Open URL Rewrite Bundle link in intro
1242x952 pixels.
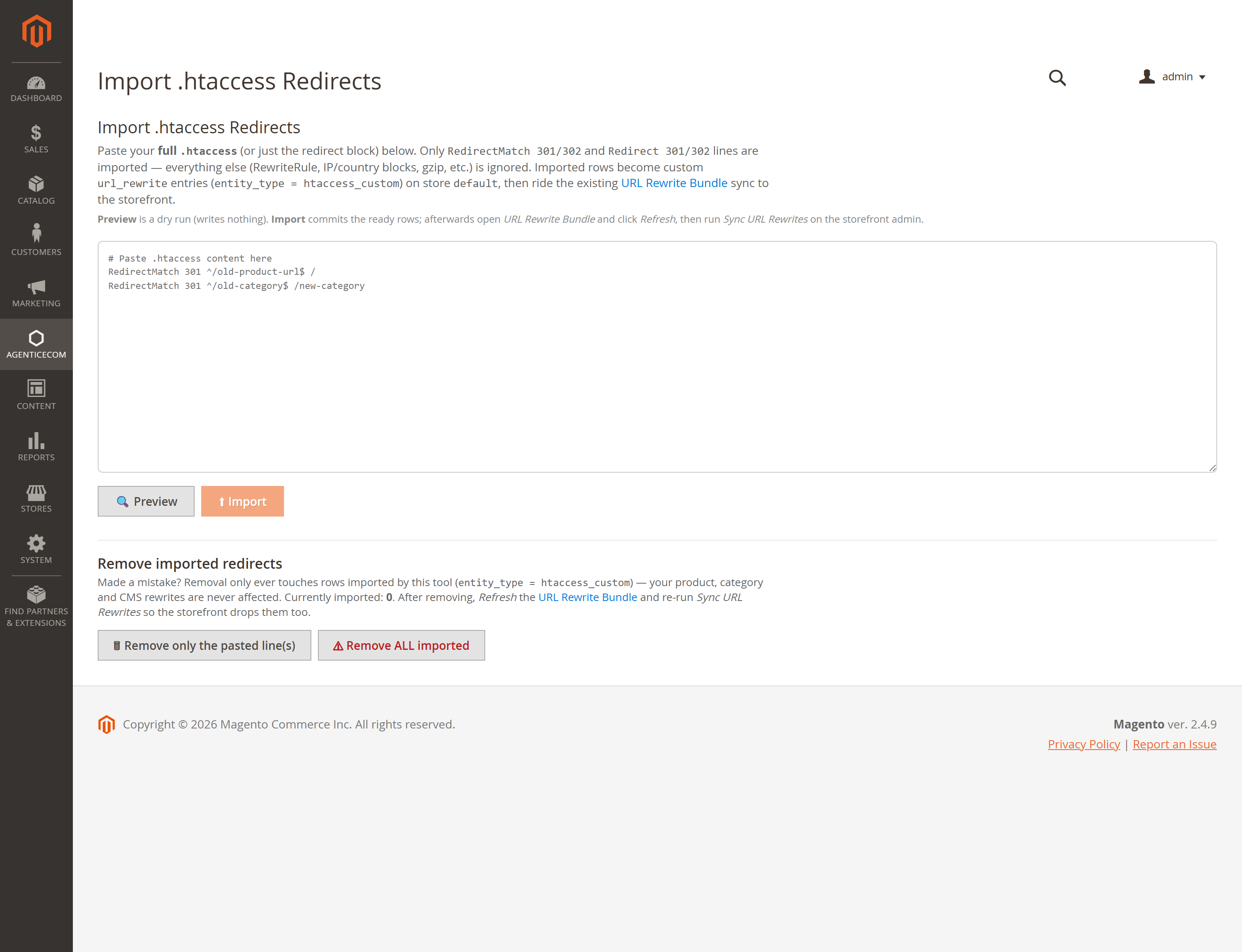point(674,183)
